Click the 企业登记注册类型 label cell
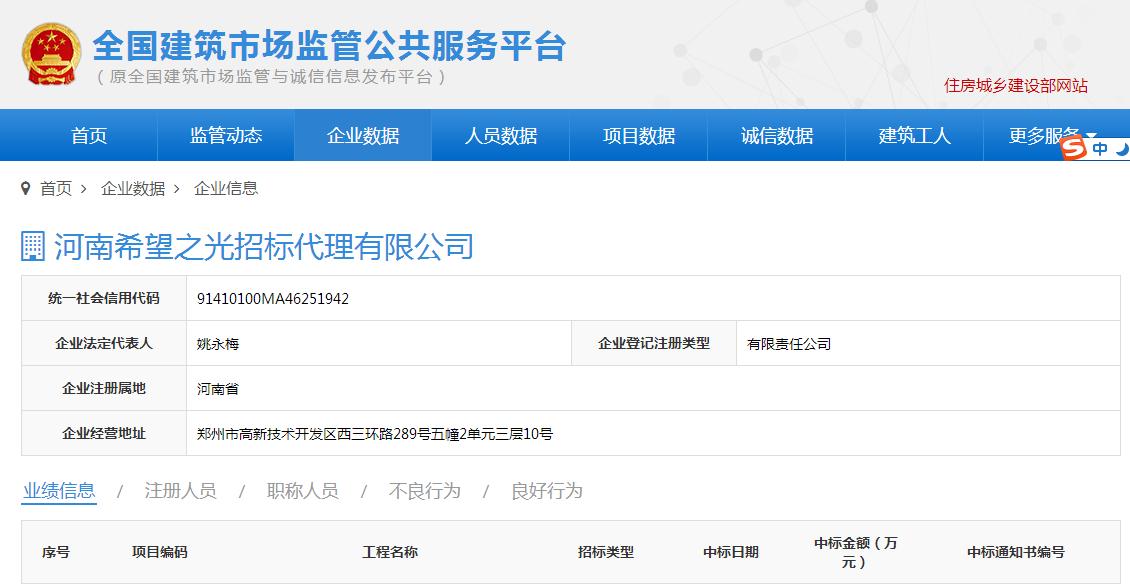This screenshot has width=1130, height=584. (x=654, y=343)
